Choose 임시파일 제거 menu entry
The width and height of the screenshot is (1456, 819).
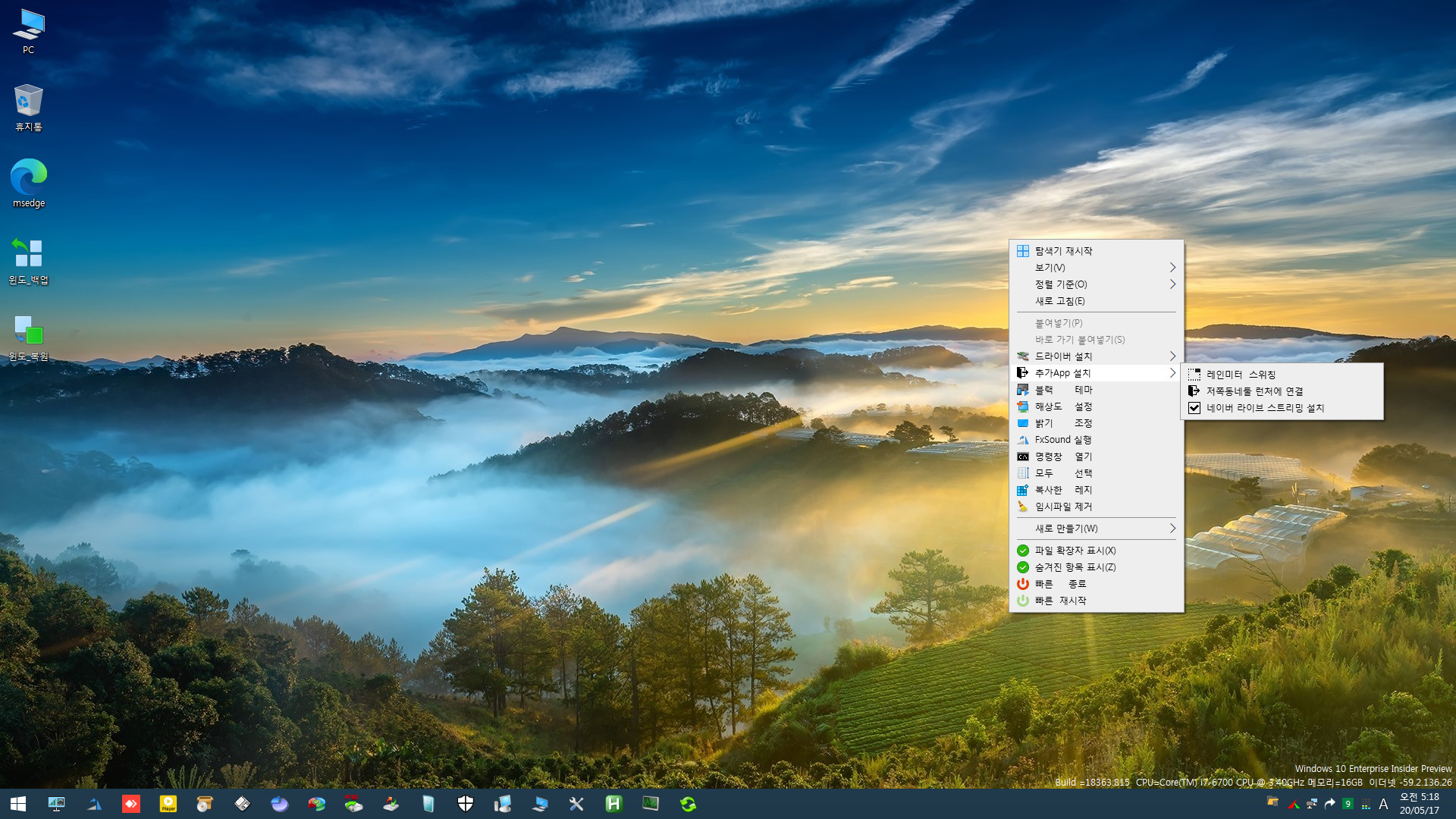1096,507
